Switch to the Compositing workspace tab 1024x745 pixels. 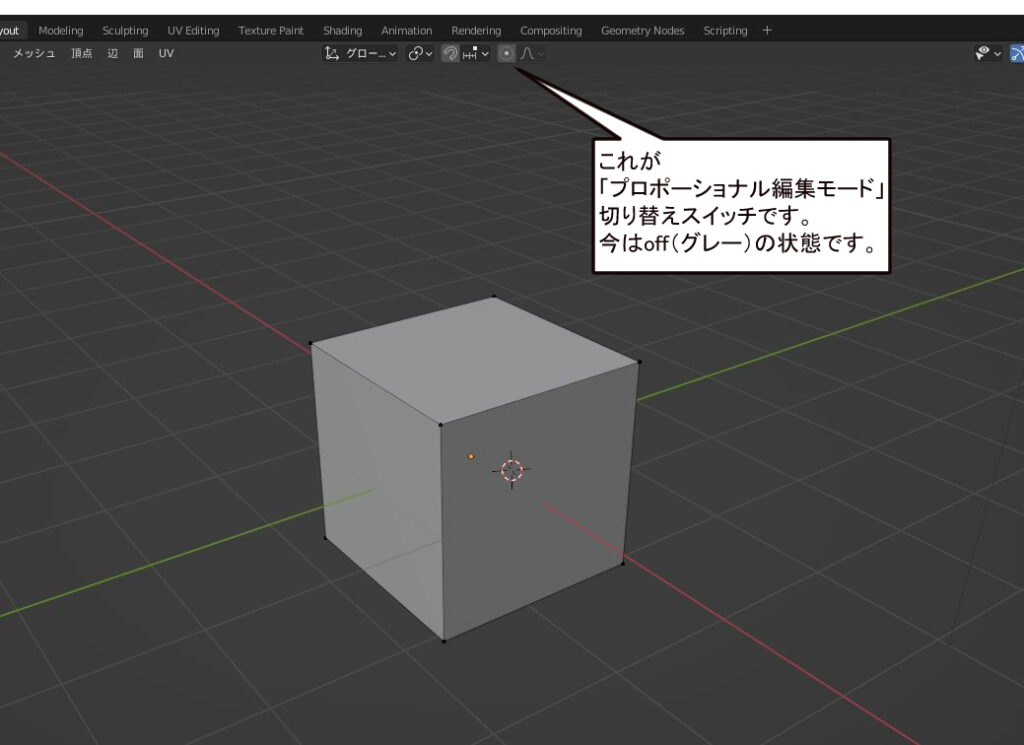click(x=551, y=31)
